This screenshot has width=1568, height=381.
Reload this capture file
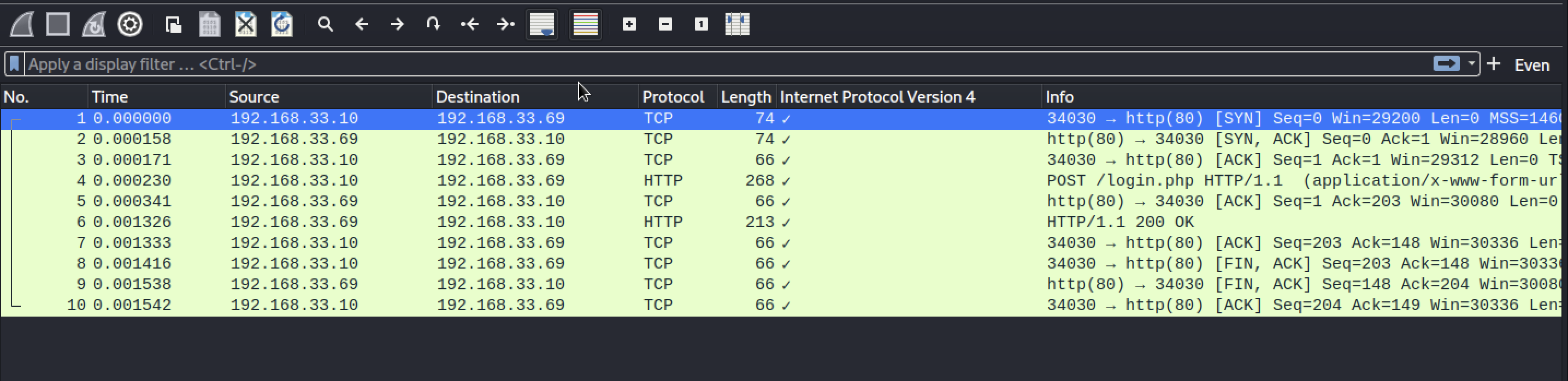point(281,25)
